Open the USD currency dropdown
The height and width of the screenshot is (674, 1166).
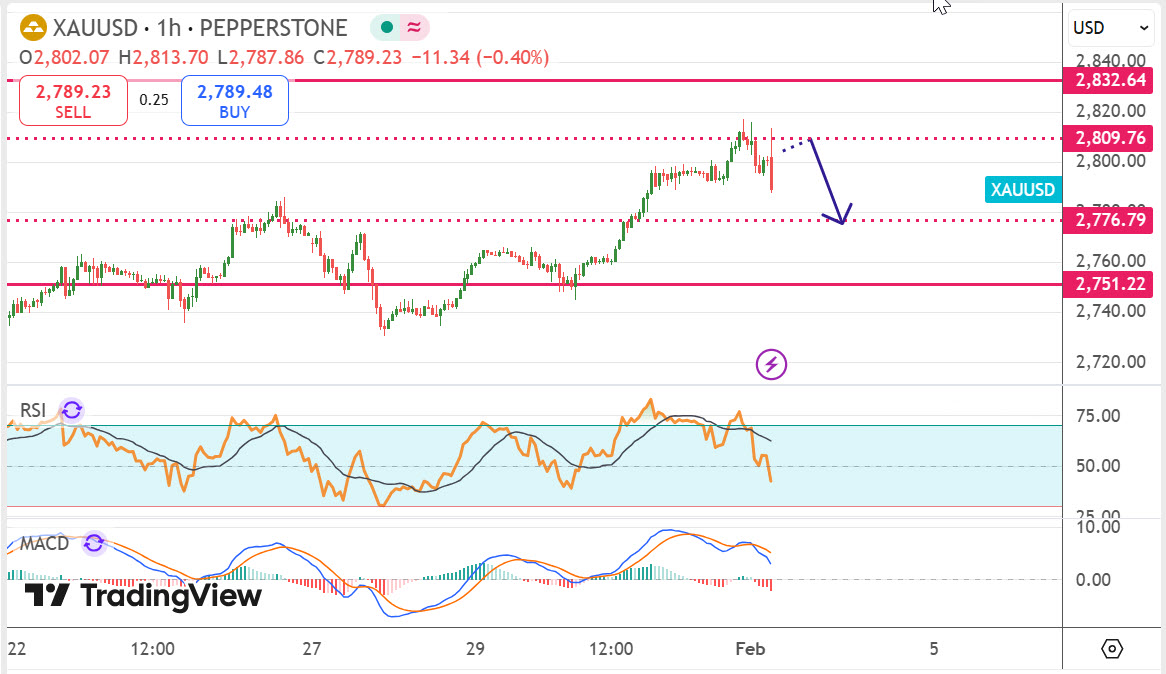[1111, 28]
